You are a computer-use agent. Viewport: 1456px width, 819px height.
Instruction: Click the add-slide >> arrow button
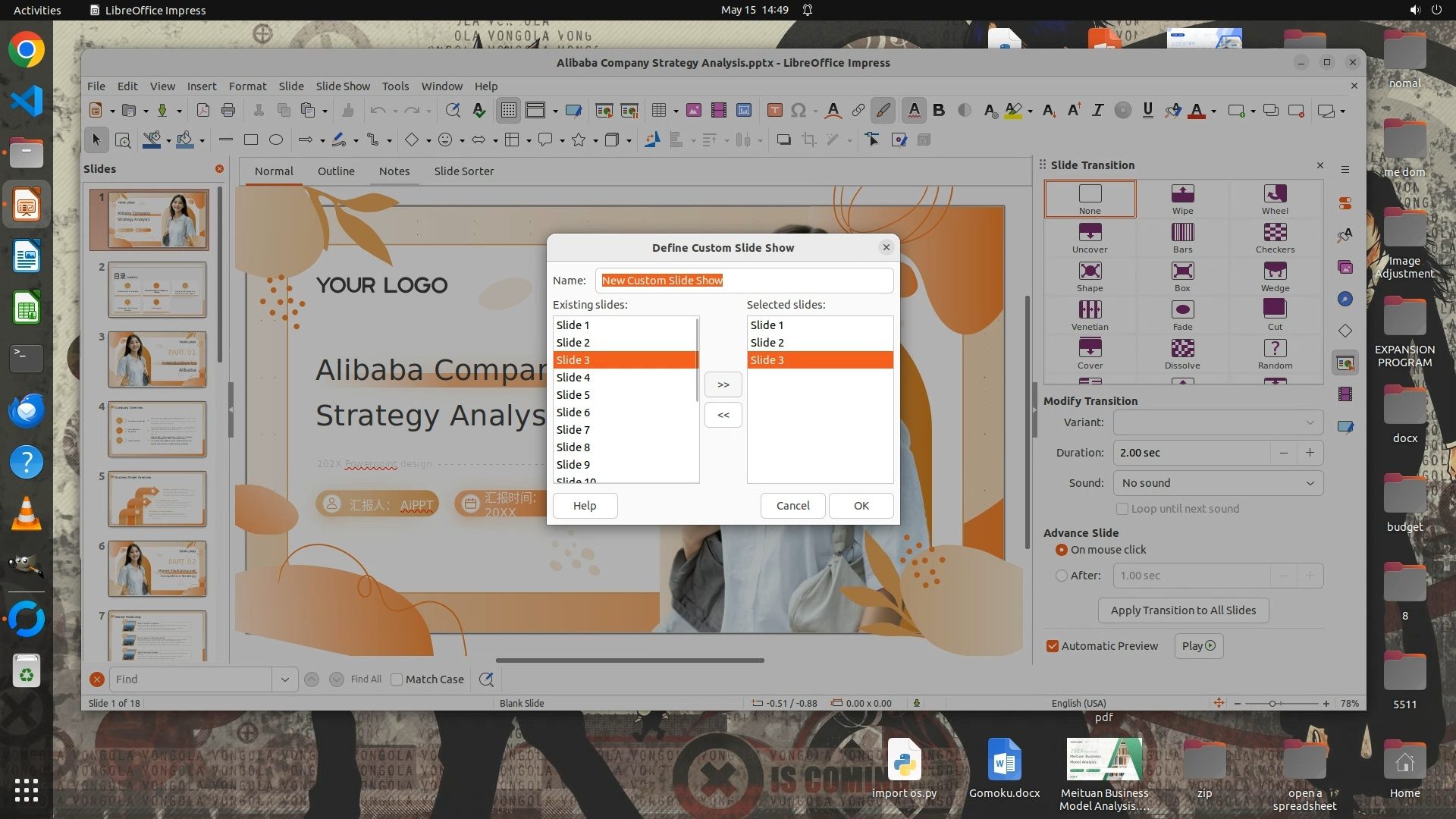[x=723, y=384]
